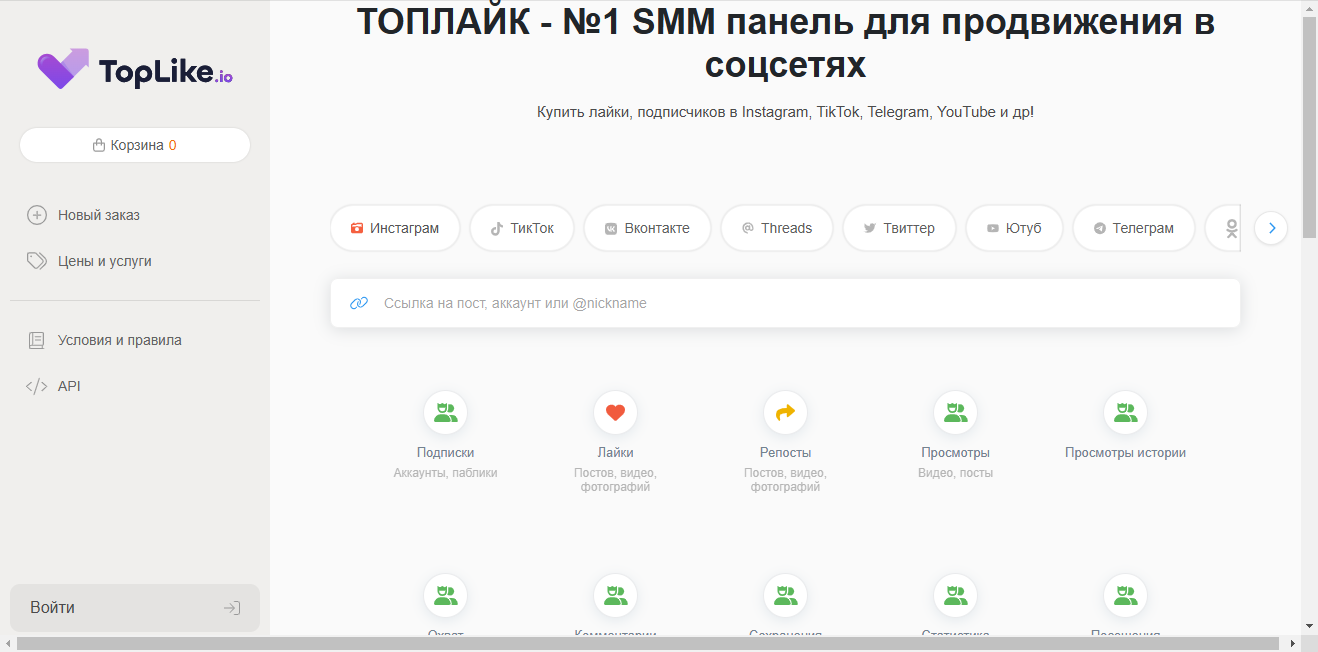Click the vertical scrollbar up arrow
The height and width of the screenshot is (652, 1318).
(1309, 8)
